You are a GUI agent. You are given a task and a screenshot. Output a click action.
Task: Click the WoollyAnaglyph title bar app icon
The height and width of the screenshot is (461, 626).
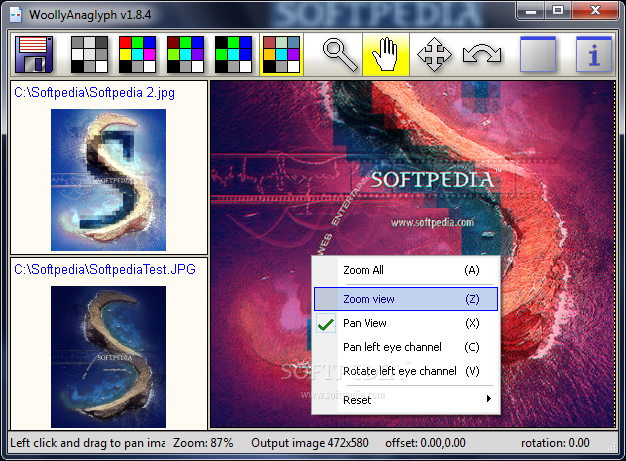click(16, 15)
